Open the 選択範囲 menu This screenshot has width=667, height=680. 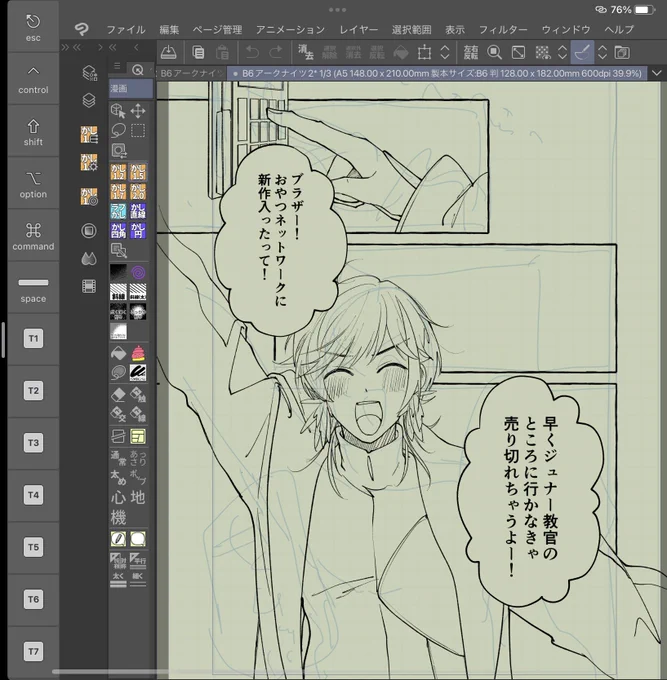coord(412,29)
